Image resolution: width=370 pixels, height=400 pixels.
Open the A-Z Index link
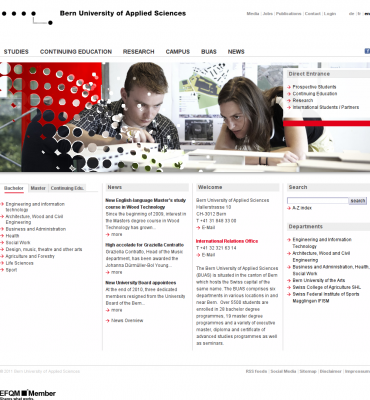coord(302,208)
